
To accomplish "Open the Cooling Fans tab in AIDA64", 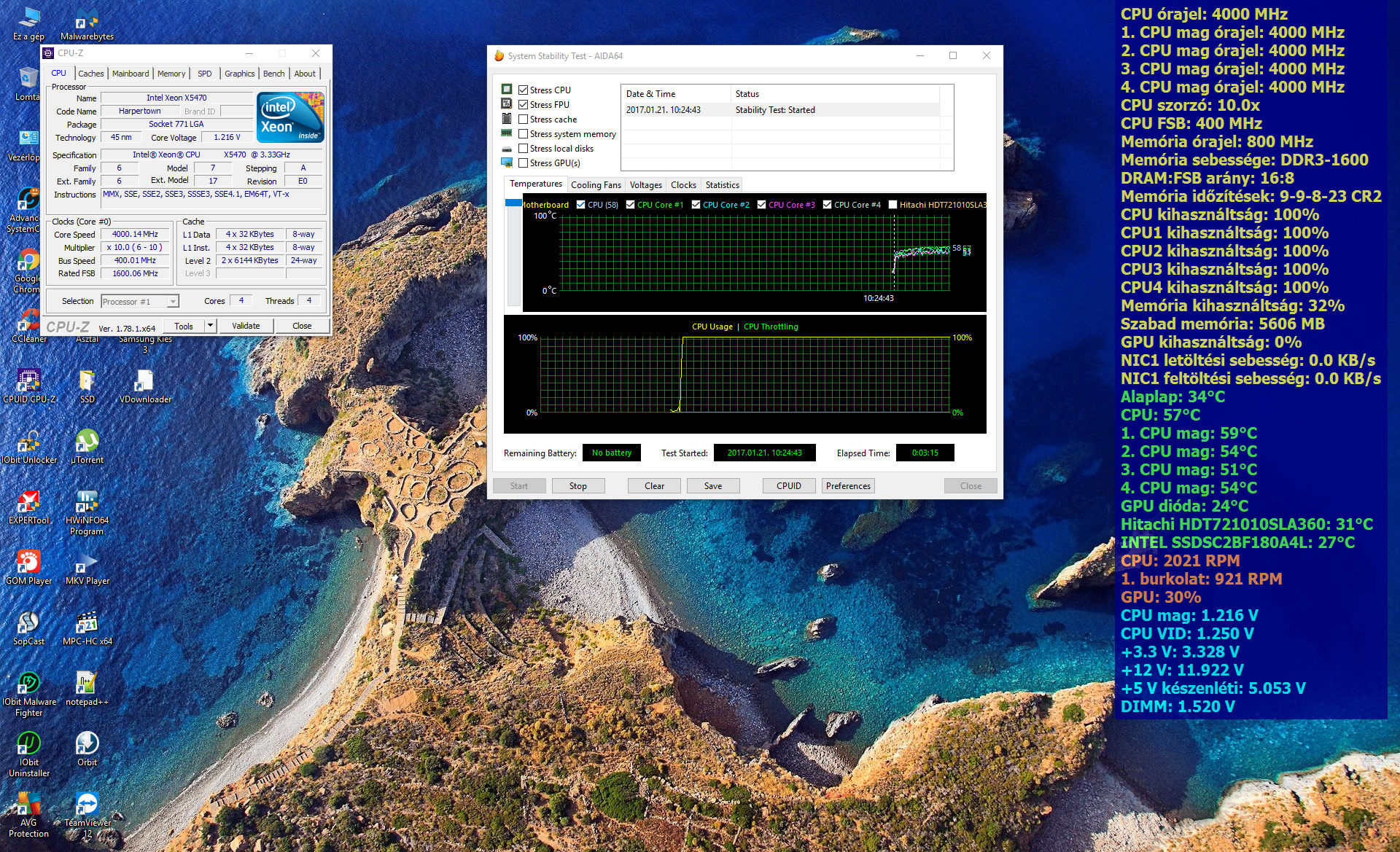I will [596, 185].
